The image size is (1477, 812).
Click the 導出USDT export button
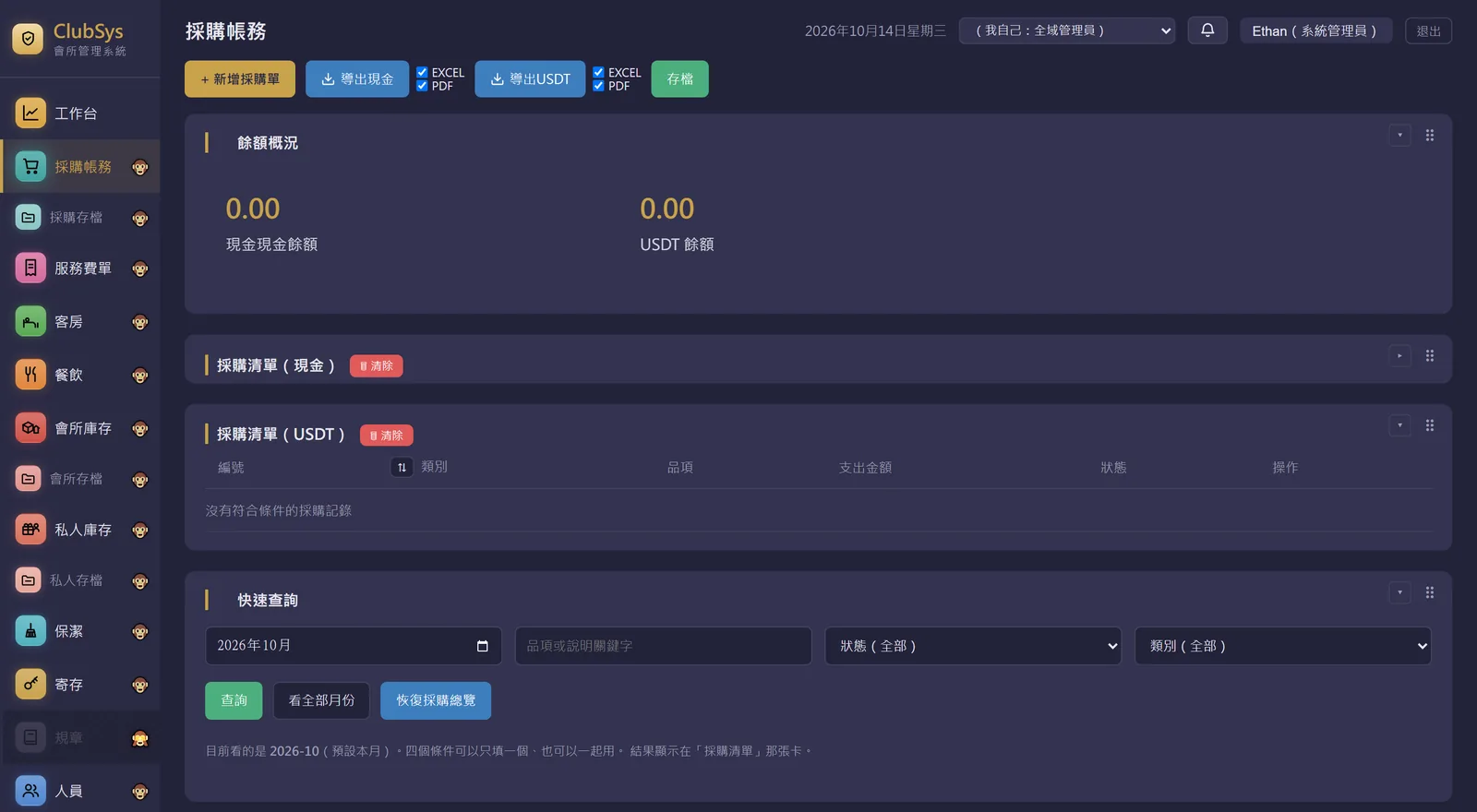(x=530, y=79)
